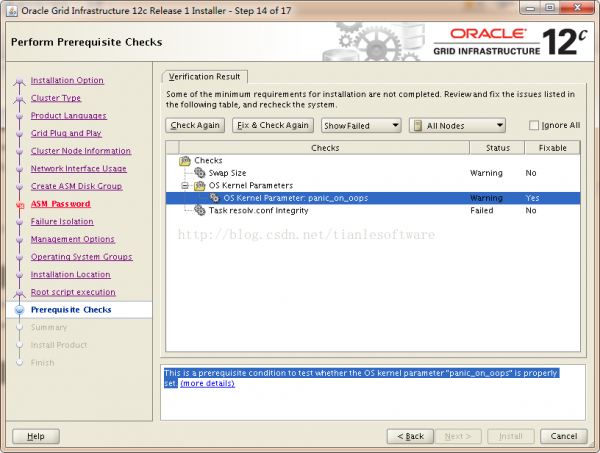Screen dimensions: 600x453
Task: Click the gear icon beside Swap Size
Action: pyautogui.click(x=199, y=173)
